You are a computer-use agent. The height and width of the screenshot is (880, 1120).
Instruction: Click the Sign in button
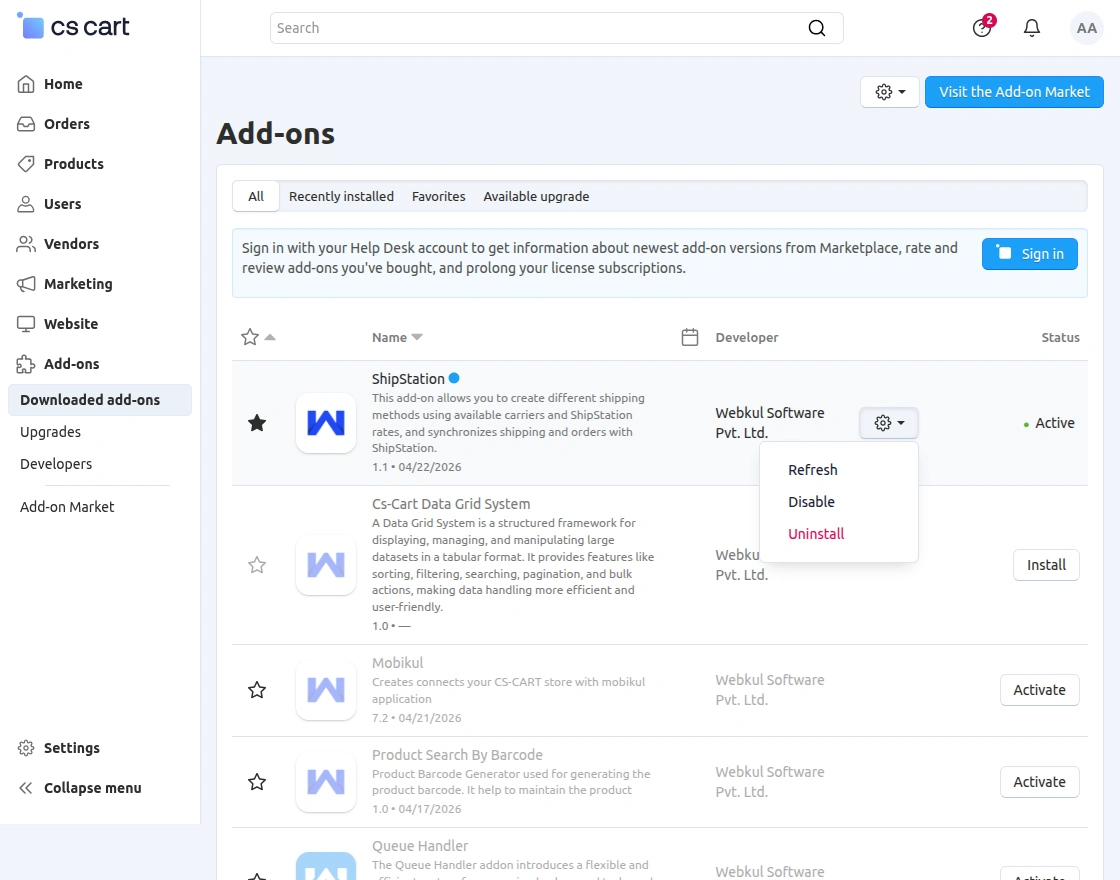coord(1029,254)
